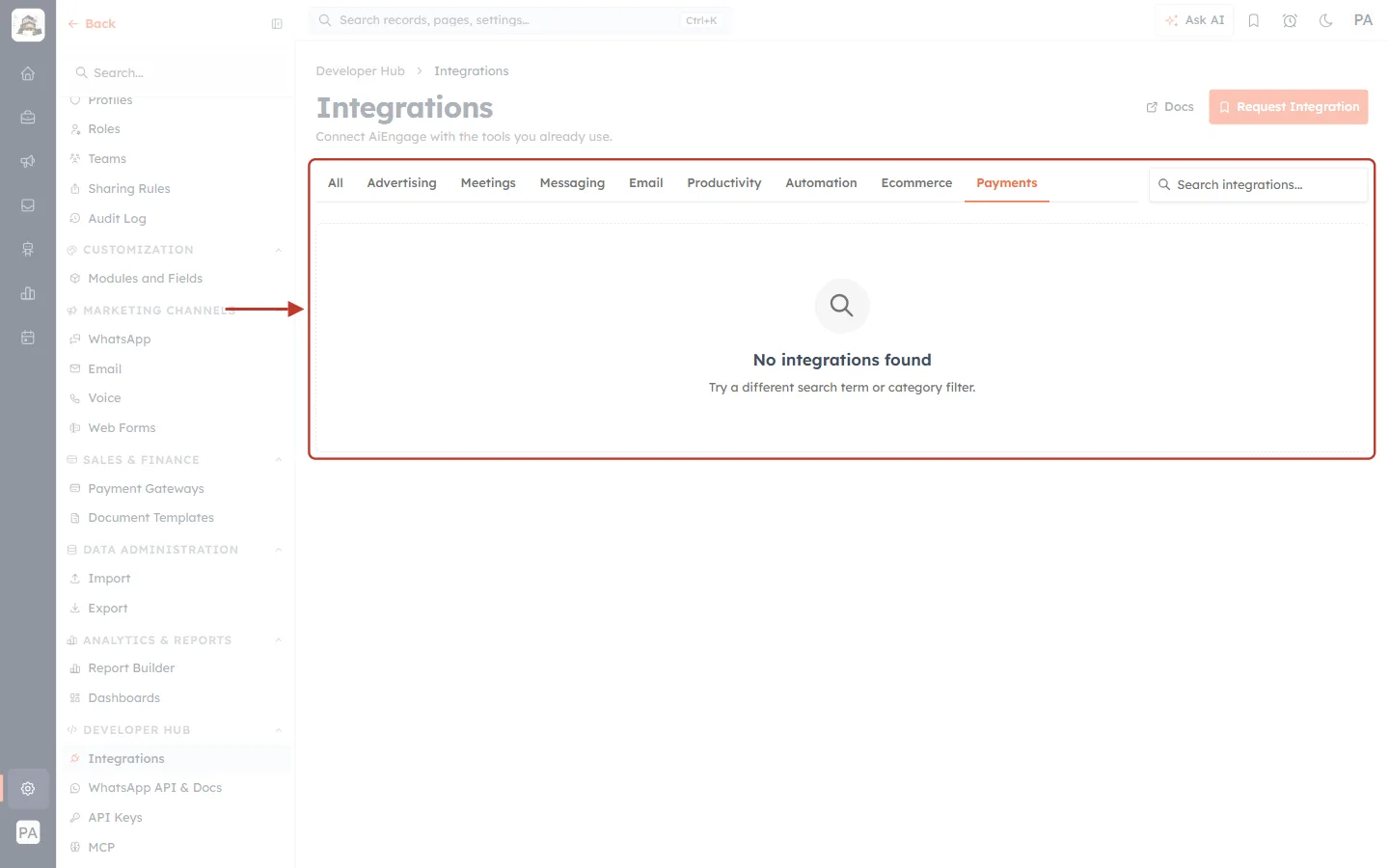The image size is (1389, 868).
Task: Click the AiEngage logo at top of rail
Action: pos(28,25)
